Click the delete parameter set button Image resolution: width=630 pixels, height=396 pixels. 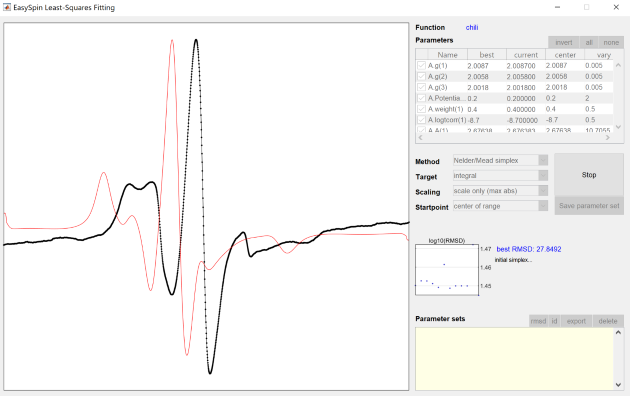tap(608, 321)
